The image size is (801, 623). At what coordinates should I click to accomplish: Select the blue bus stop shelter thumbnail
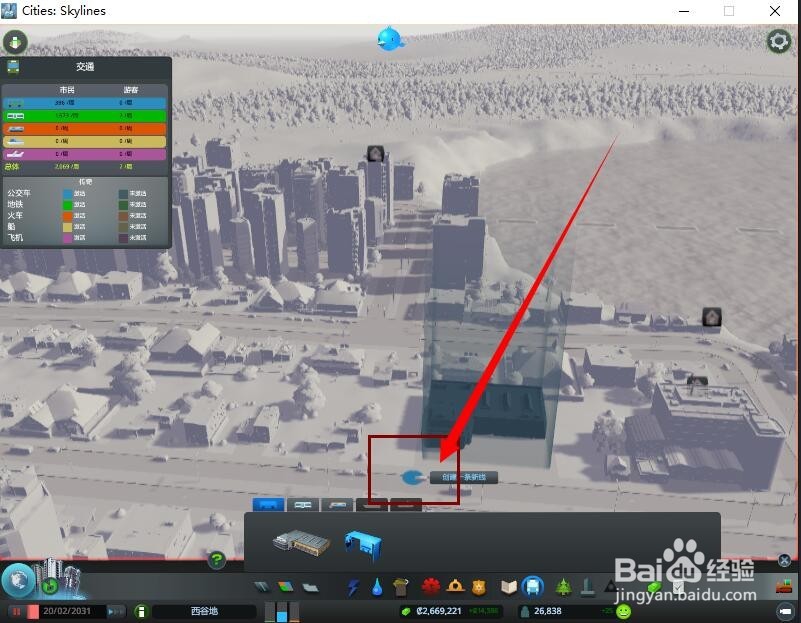[363, 545]
